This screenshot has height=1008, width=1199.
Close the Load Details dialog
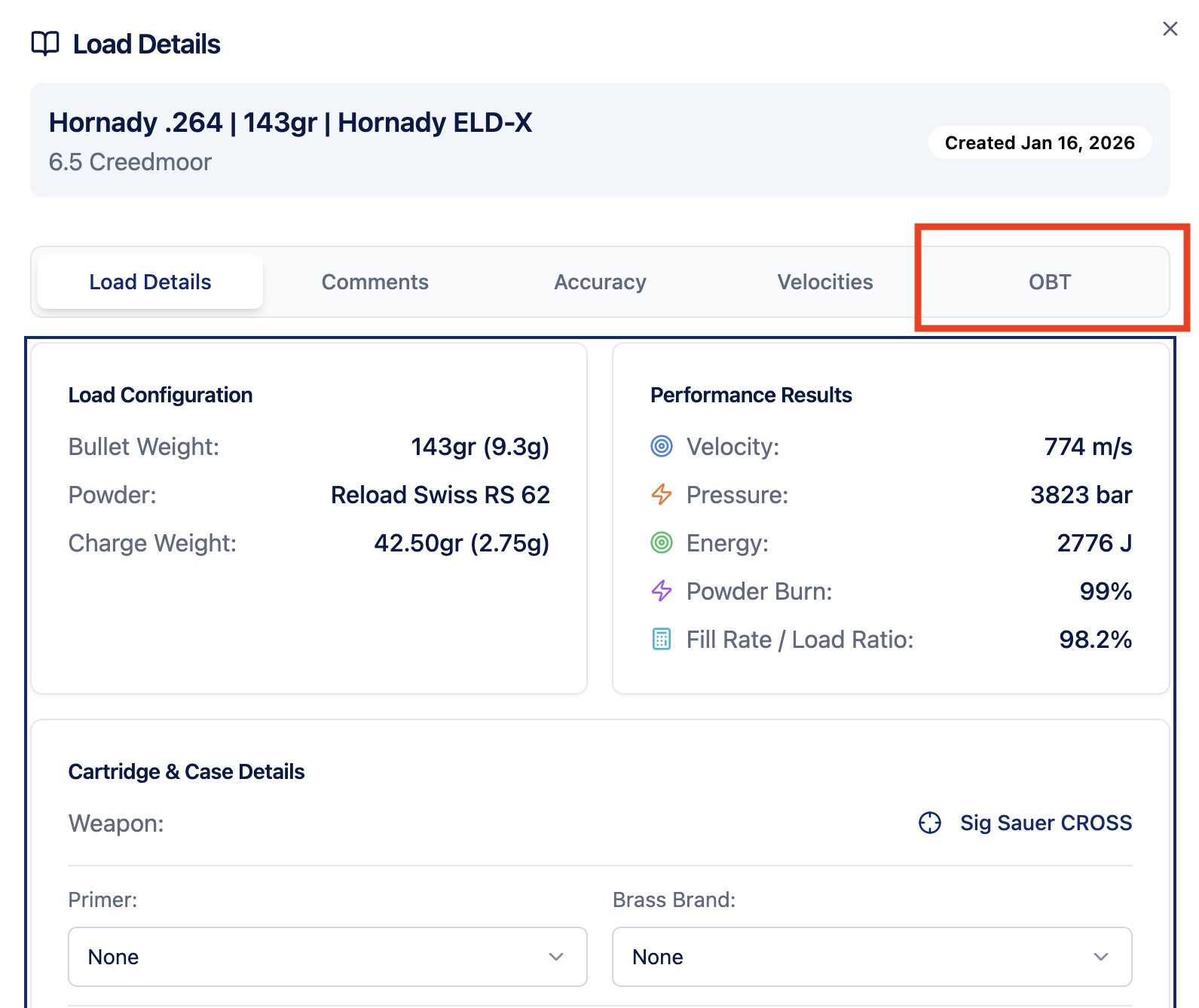pos(1170,29)
